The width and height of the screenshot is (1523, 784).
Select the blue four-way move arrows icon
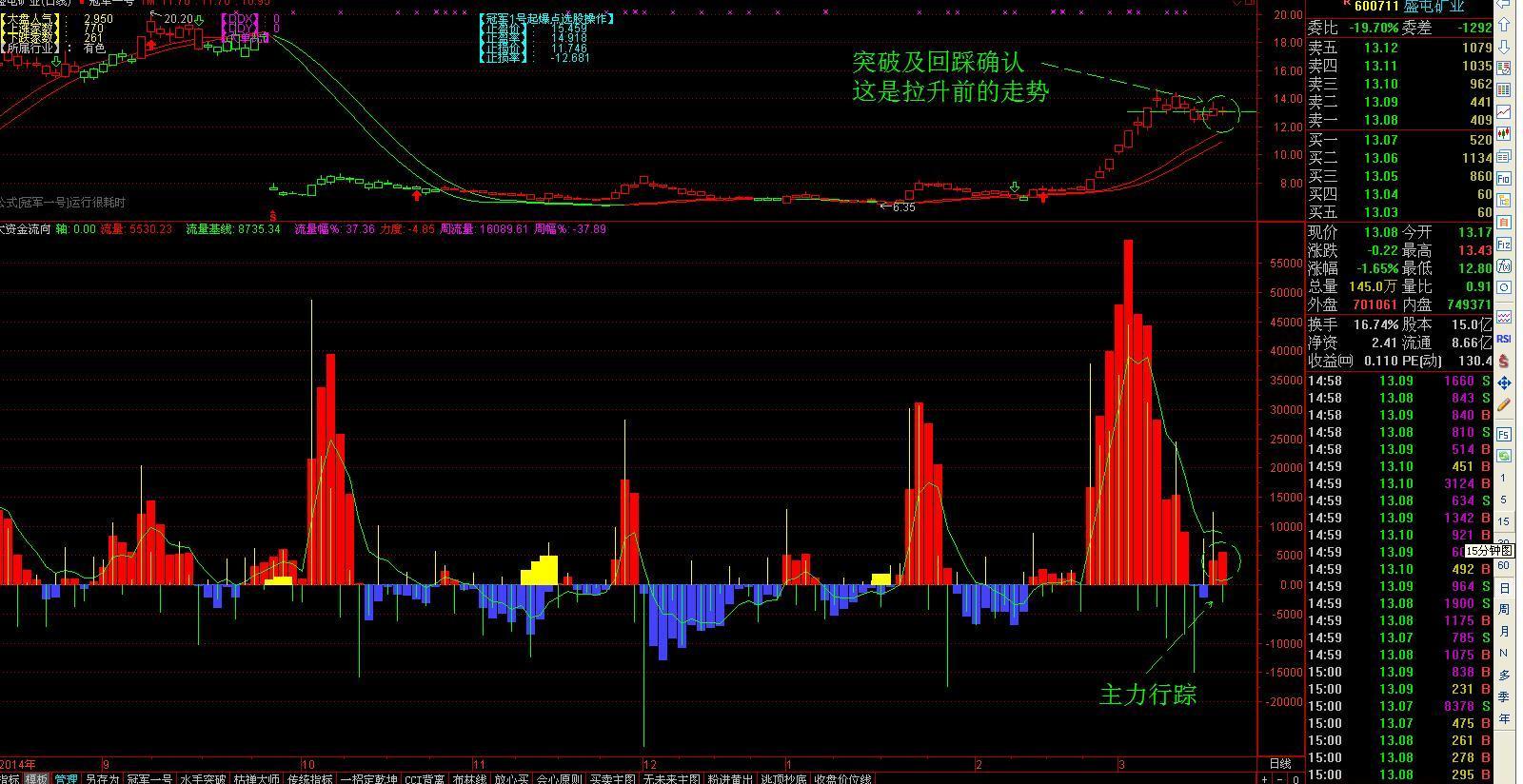[1504, 382]
